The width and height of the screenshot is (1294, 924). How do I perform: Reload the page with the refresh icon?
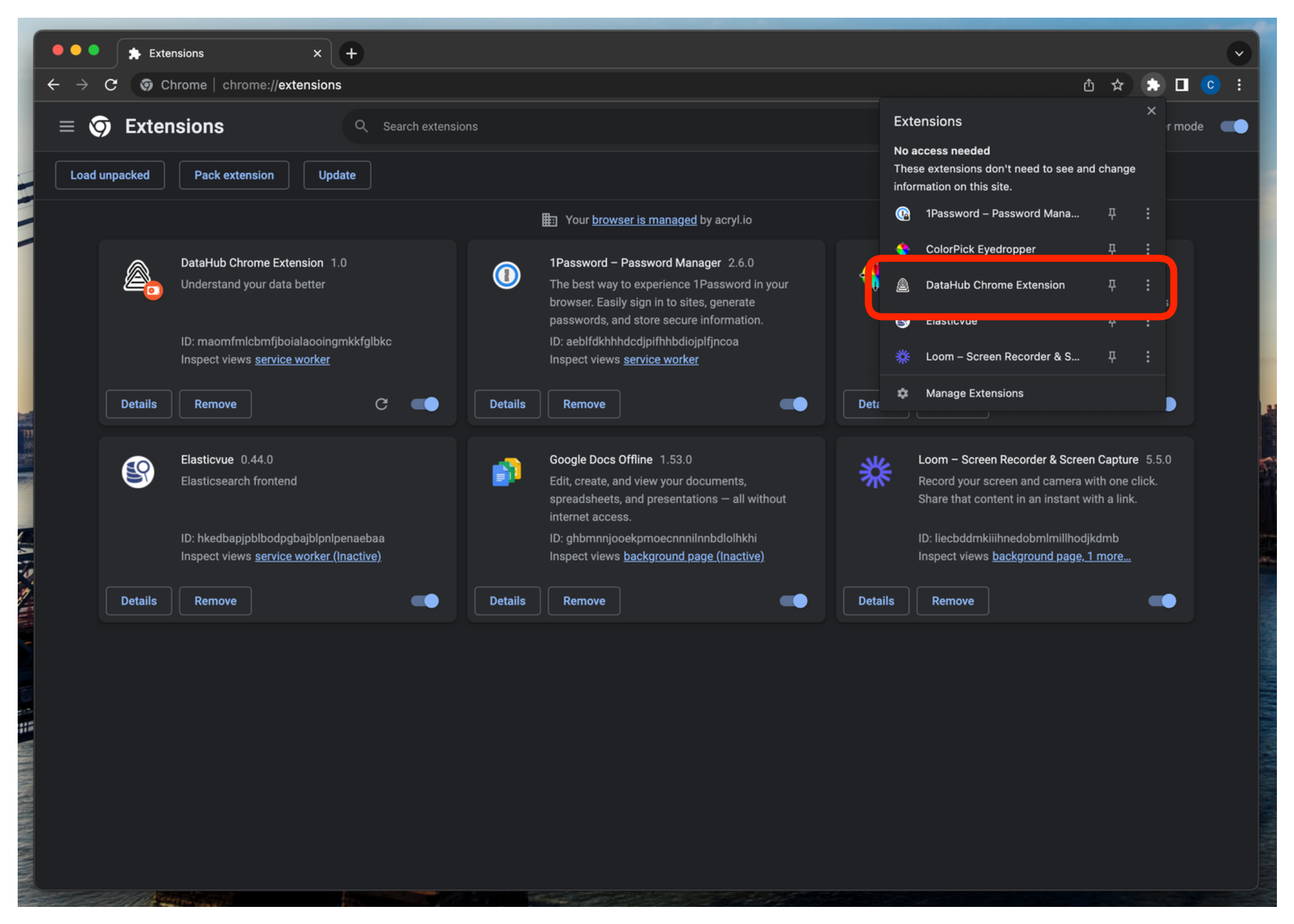click(111, 85)
